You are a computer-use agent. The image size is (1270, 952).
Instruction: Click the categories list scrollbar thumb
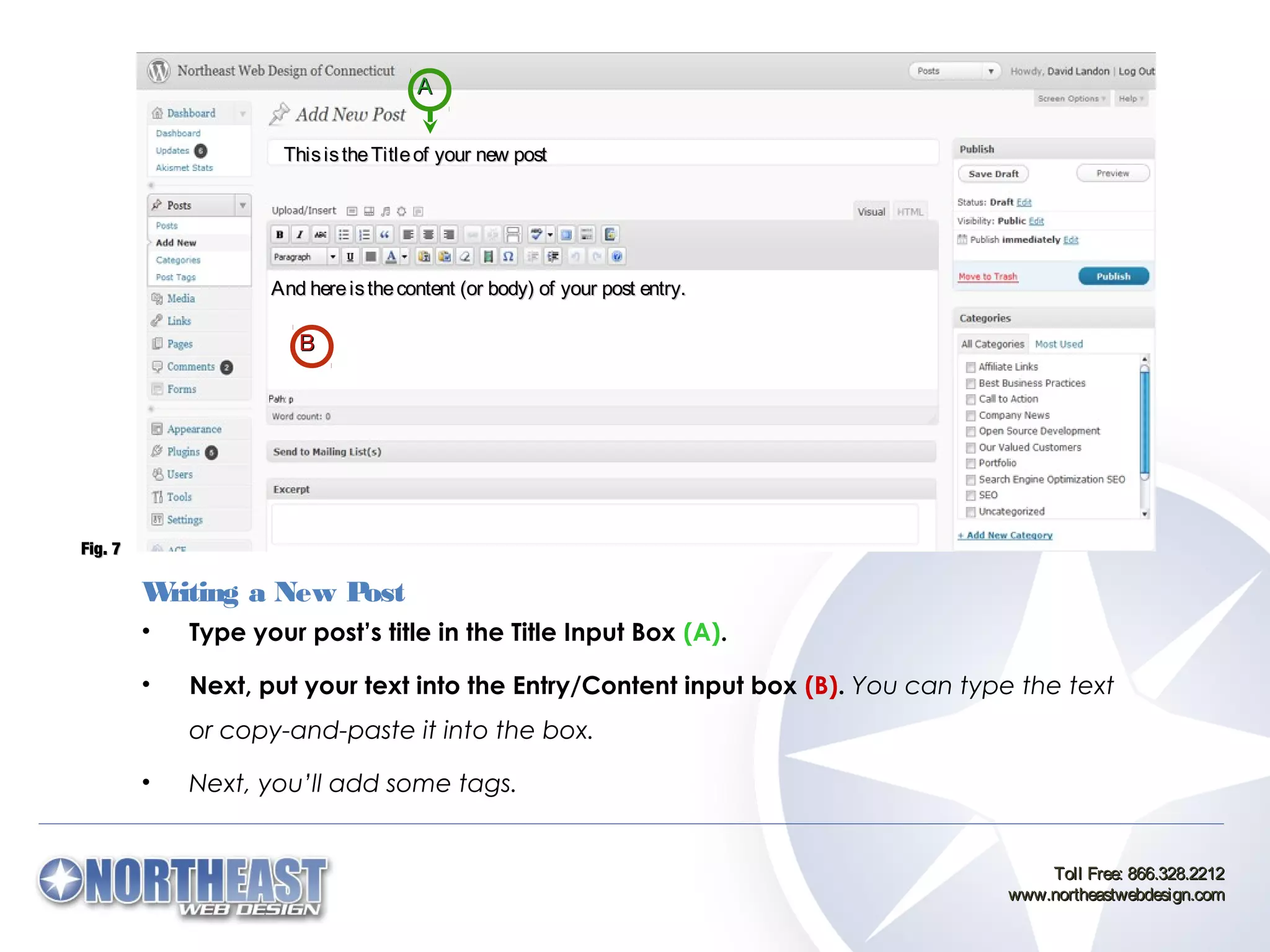1145,421
